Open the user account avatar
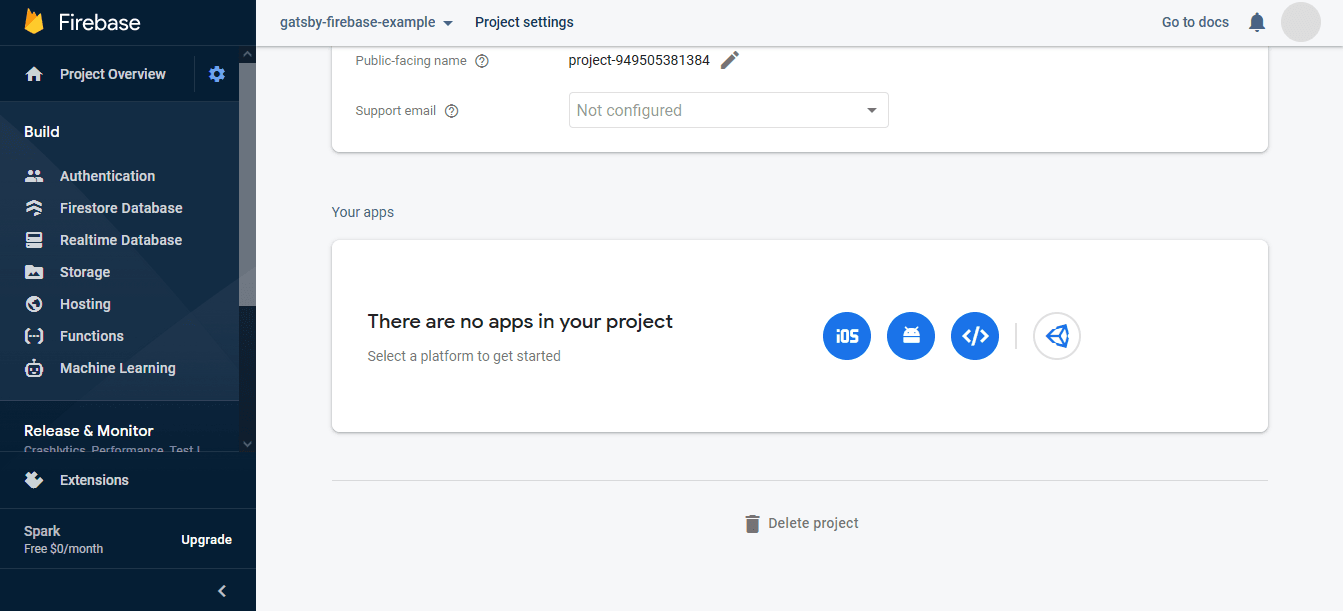This screenshot has height=611, width=1343. click(x=1301, y=22)
